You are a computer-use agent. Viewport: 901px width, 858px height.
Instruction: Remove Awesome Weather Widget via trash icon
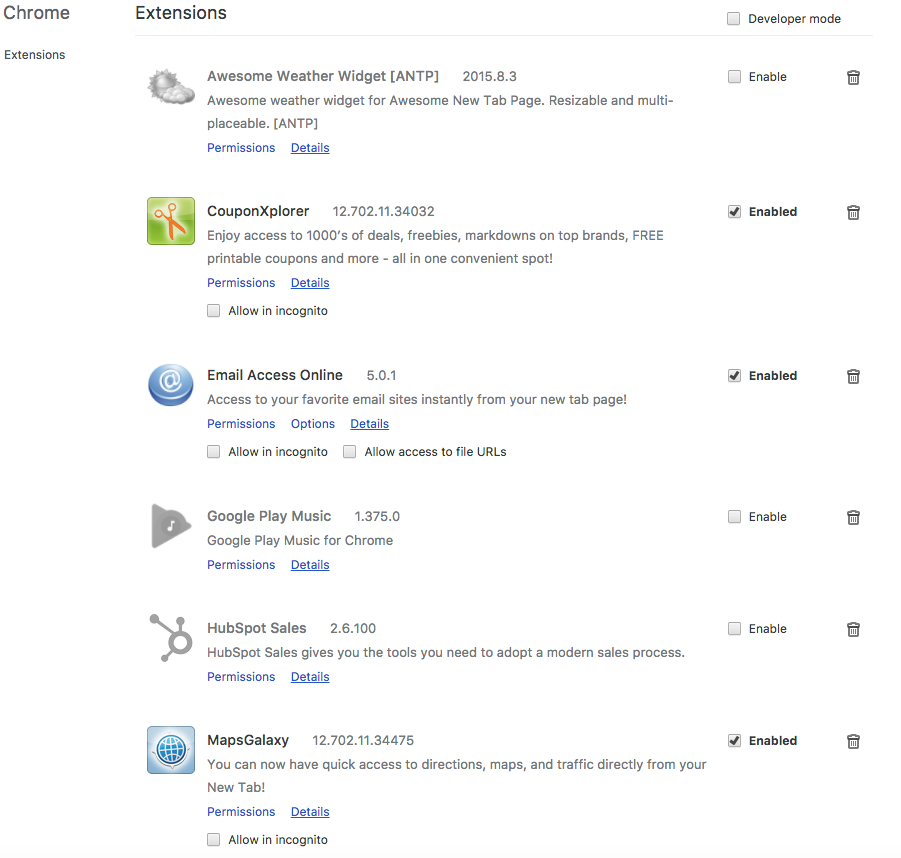[853, 77]
